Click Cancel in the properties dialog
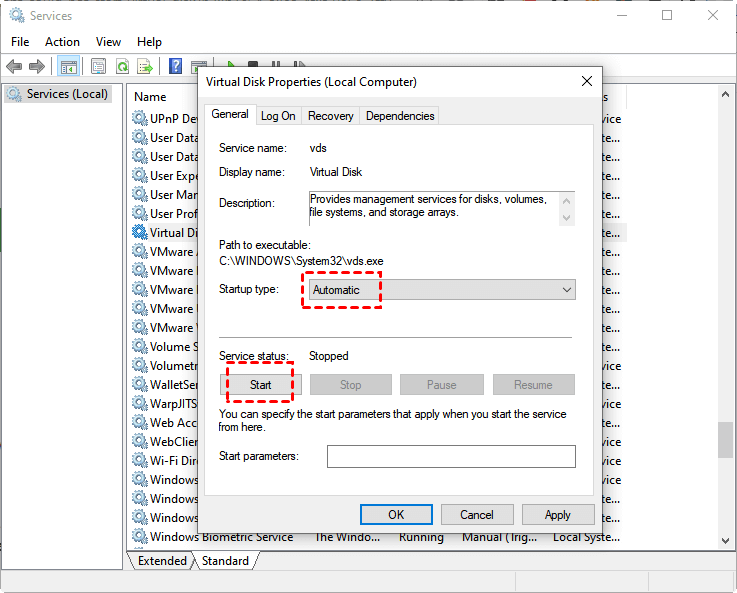737x593 pixels. [x=477, y=515]
